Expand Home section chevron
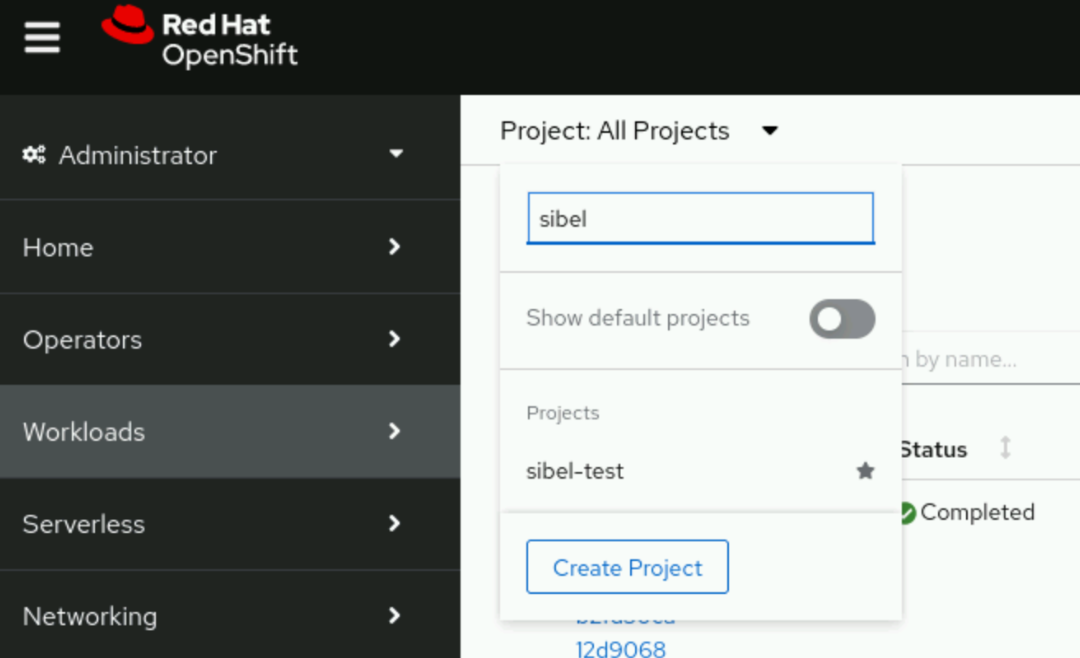1080x658 pixels. coord(394,247)
